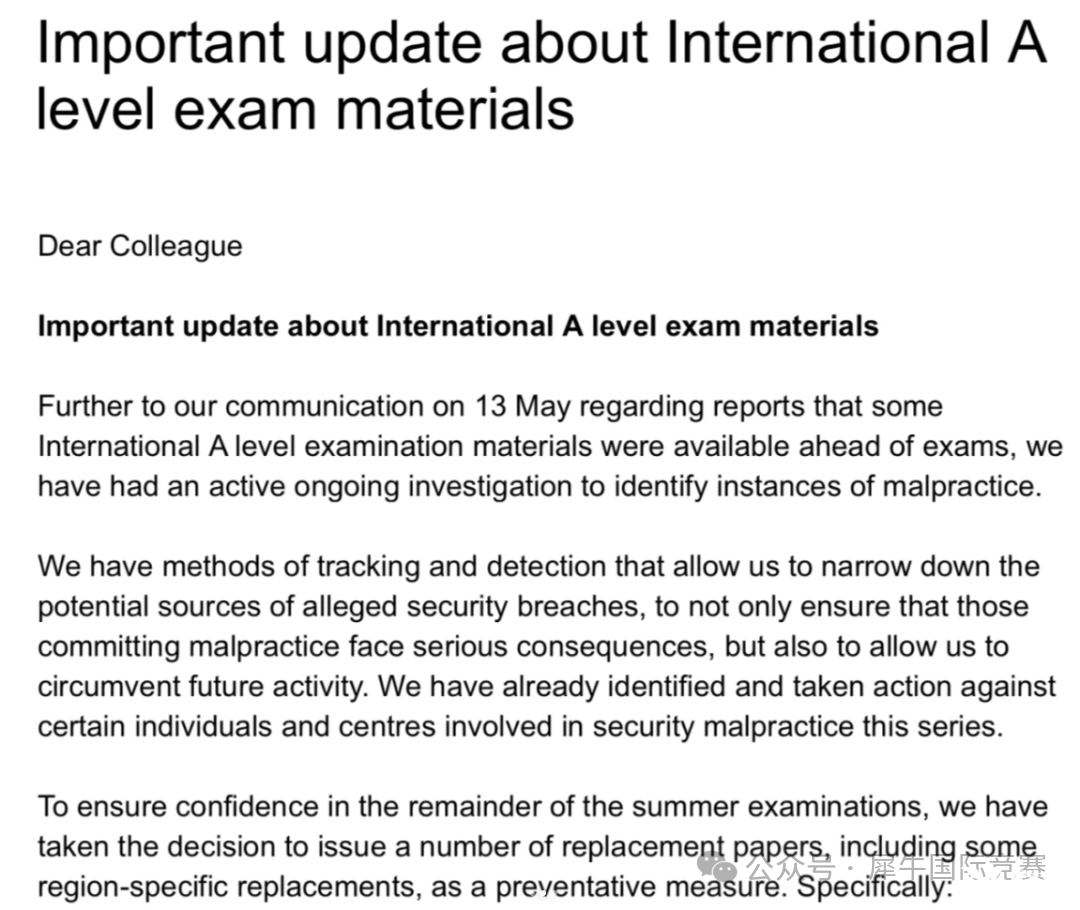Click the bold "Important update" subheading
This screenshot has height=910, width=1080.
[458, 326]
